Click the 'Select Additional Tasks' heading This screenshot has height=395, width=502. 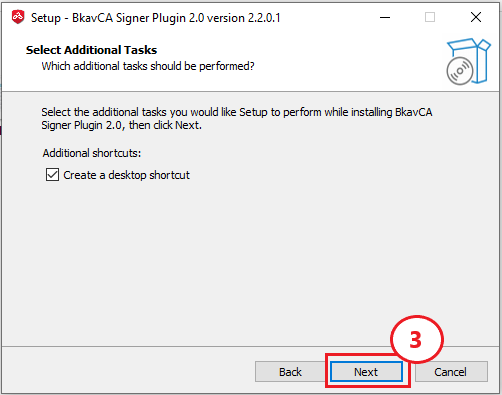pyautogui.click(x=91, y=50)
